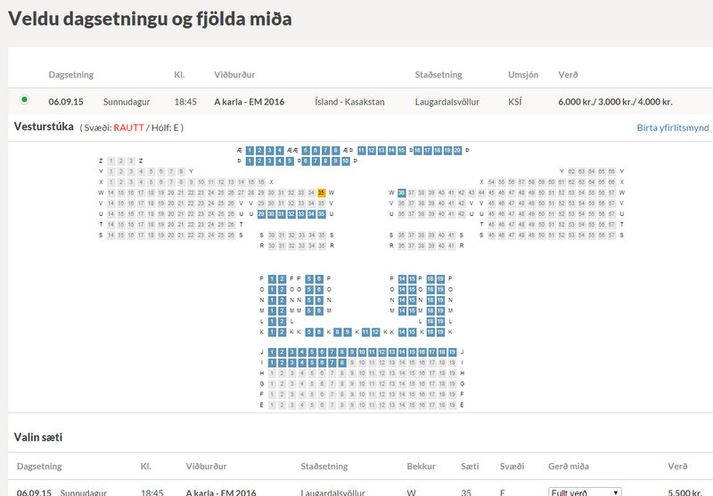Choose blue seat 35 in row U
Viewport: 713px width, 496px height.
(x=321, y=214)
